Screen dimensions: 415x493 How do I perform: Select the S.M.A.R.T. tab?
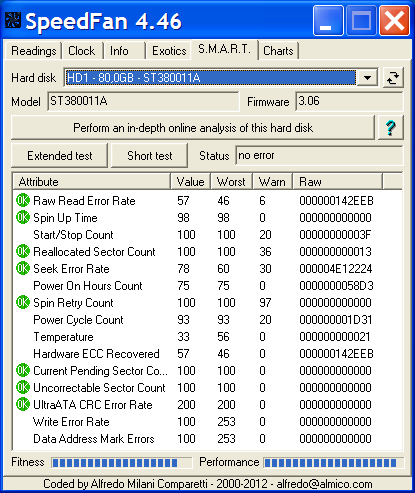click(x=224, y=50)
